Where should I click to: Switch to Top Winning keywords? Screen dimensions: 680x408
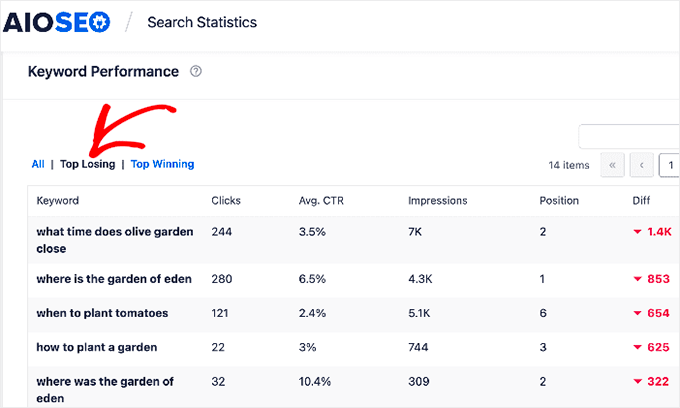click(x=162, y=164)
